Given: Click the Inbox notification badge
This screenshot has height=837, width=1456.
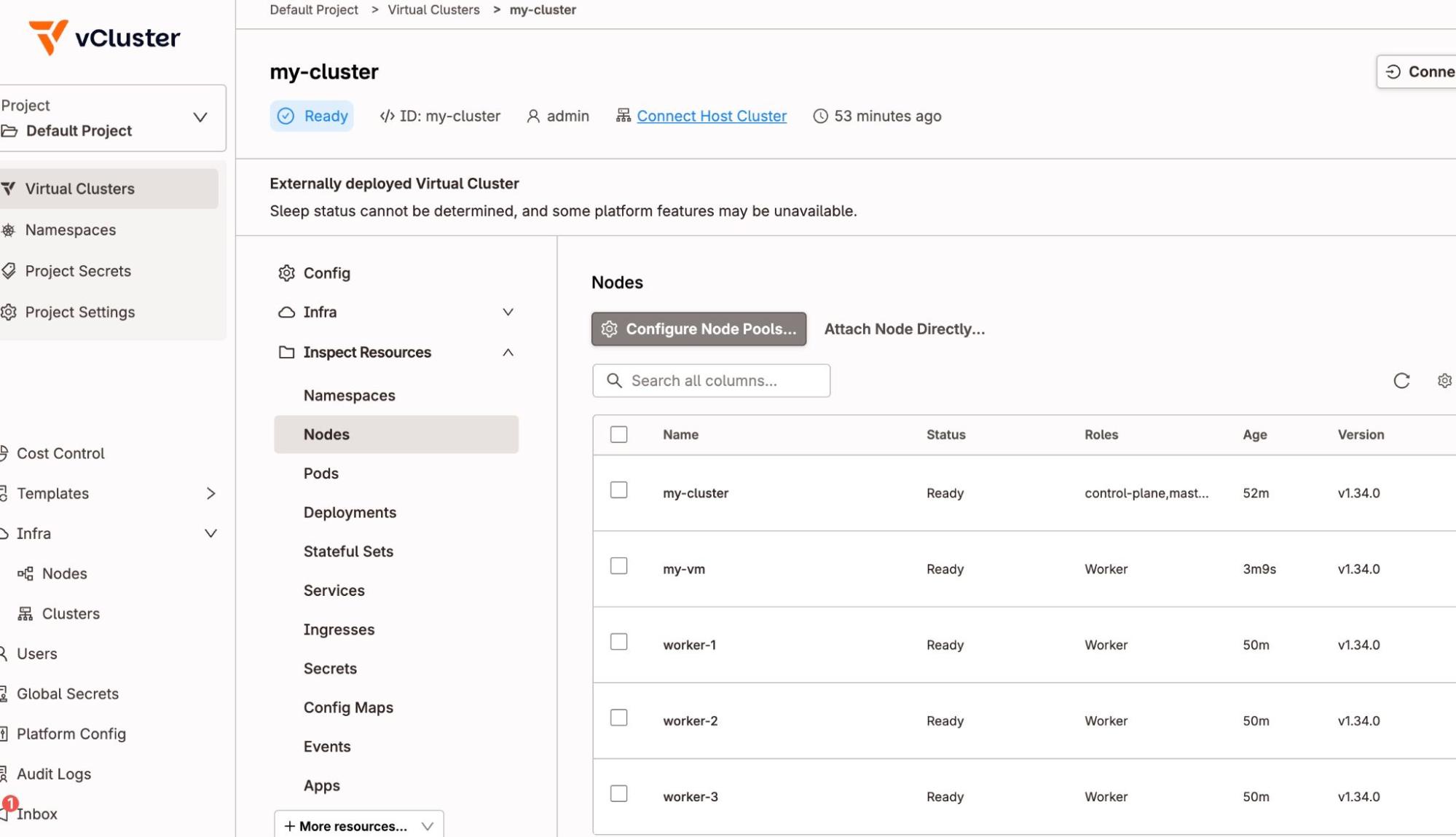Looking at the screenshot, I should [x=10, y=803].
